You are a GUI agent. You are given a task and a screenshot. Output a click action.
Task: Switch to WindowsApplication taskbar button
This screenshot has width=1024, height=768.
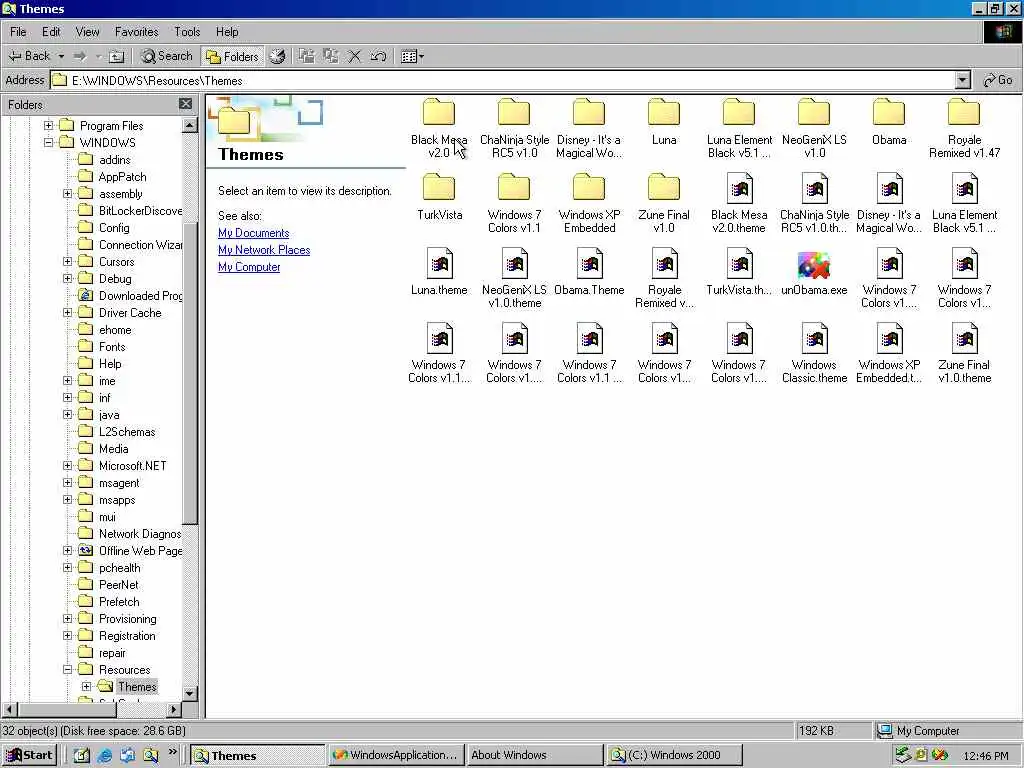[x=396, y=756]
